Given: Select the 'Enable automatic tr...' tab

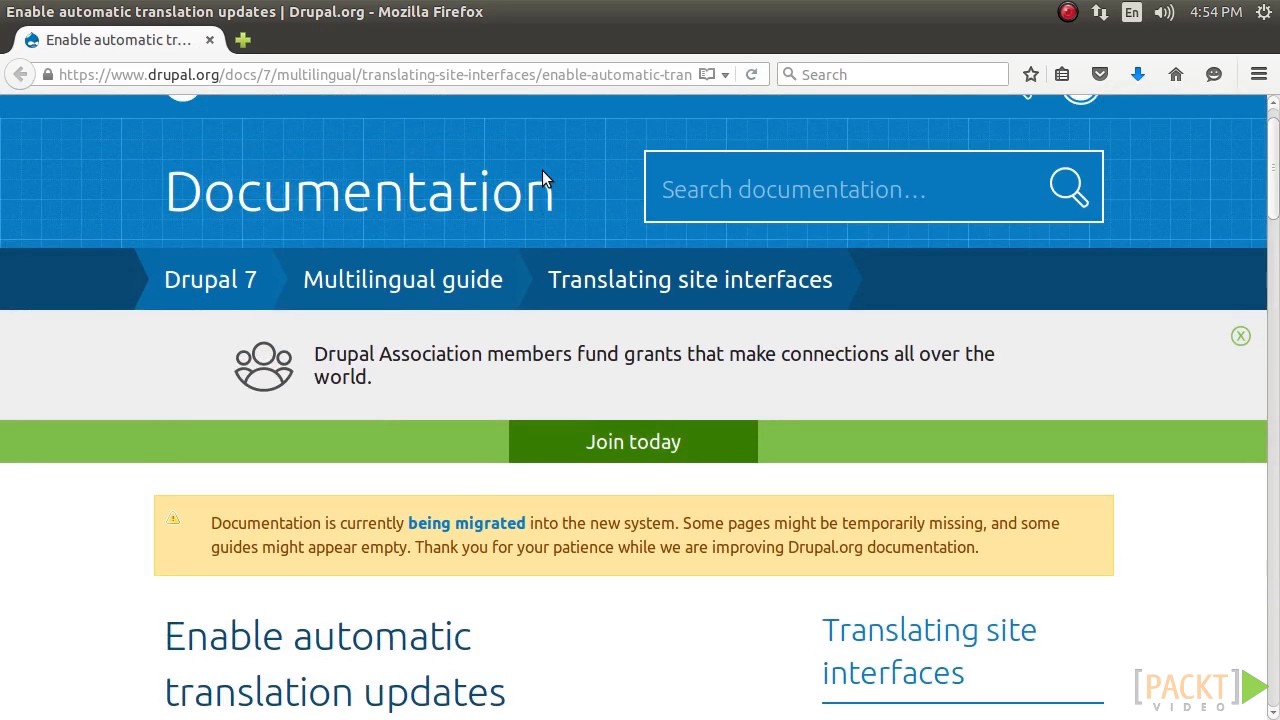Looking at the screenshot, I should (118, 40).
